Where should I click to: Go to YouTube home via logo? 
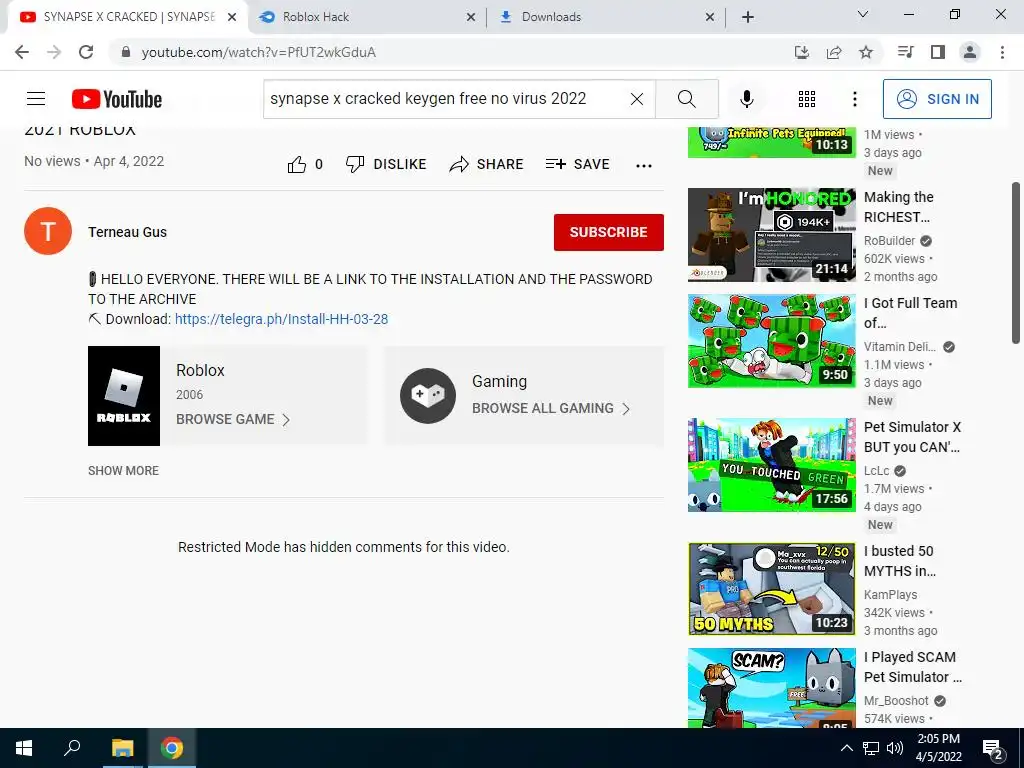pyautogui.click(x=117, y=99)
